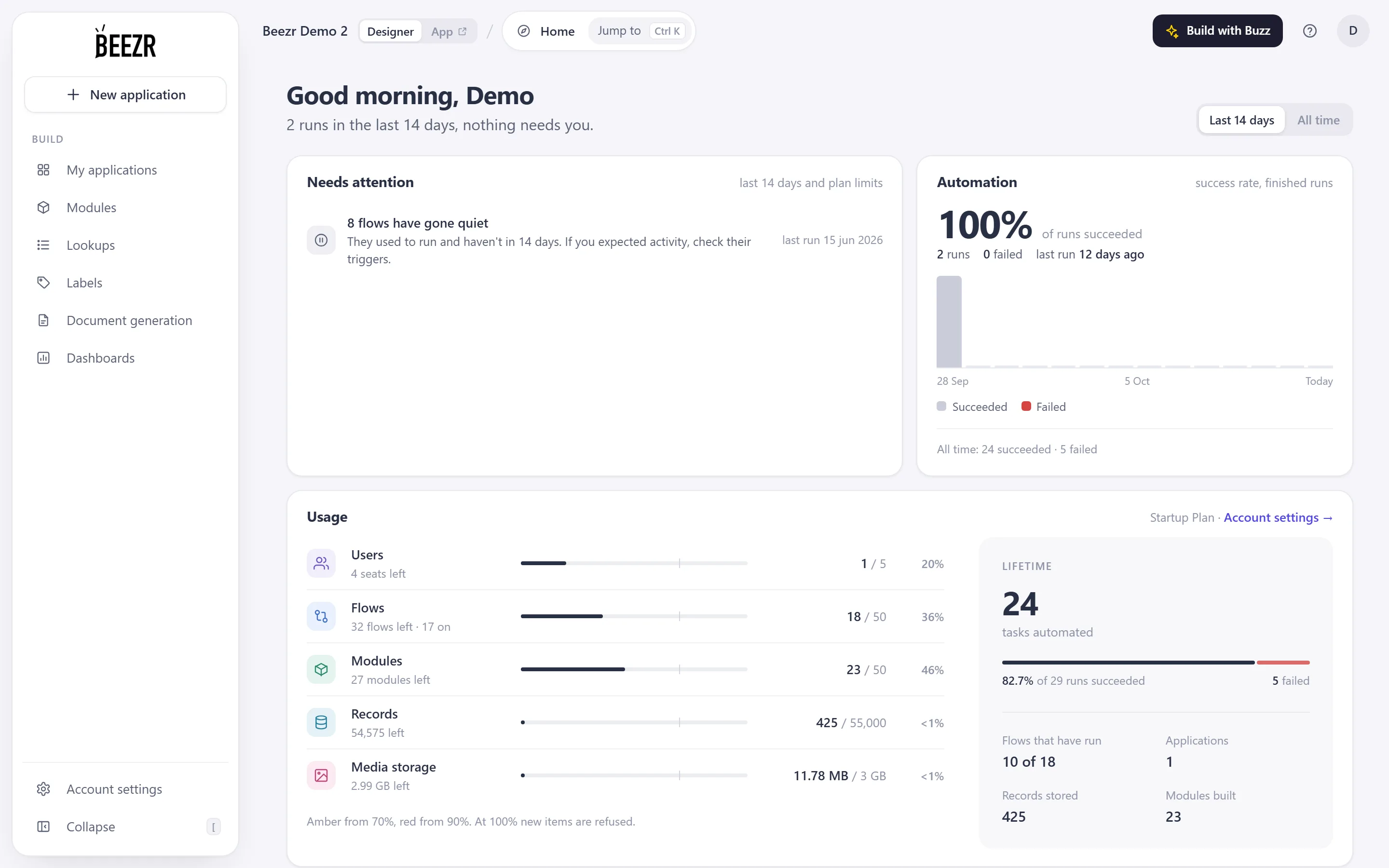The width and height of the screenshot is (1389, 868).
Task: Open the D user avatar menu
Action: [x=1353, y=31]
